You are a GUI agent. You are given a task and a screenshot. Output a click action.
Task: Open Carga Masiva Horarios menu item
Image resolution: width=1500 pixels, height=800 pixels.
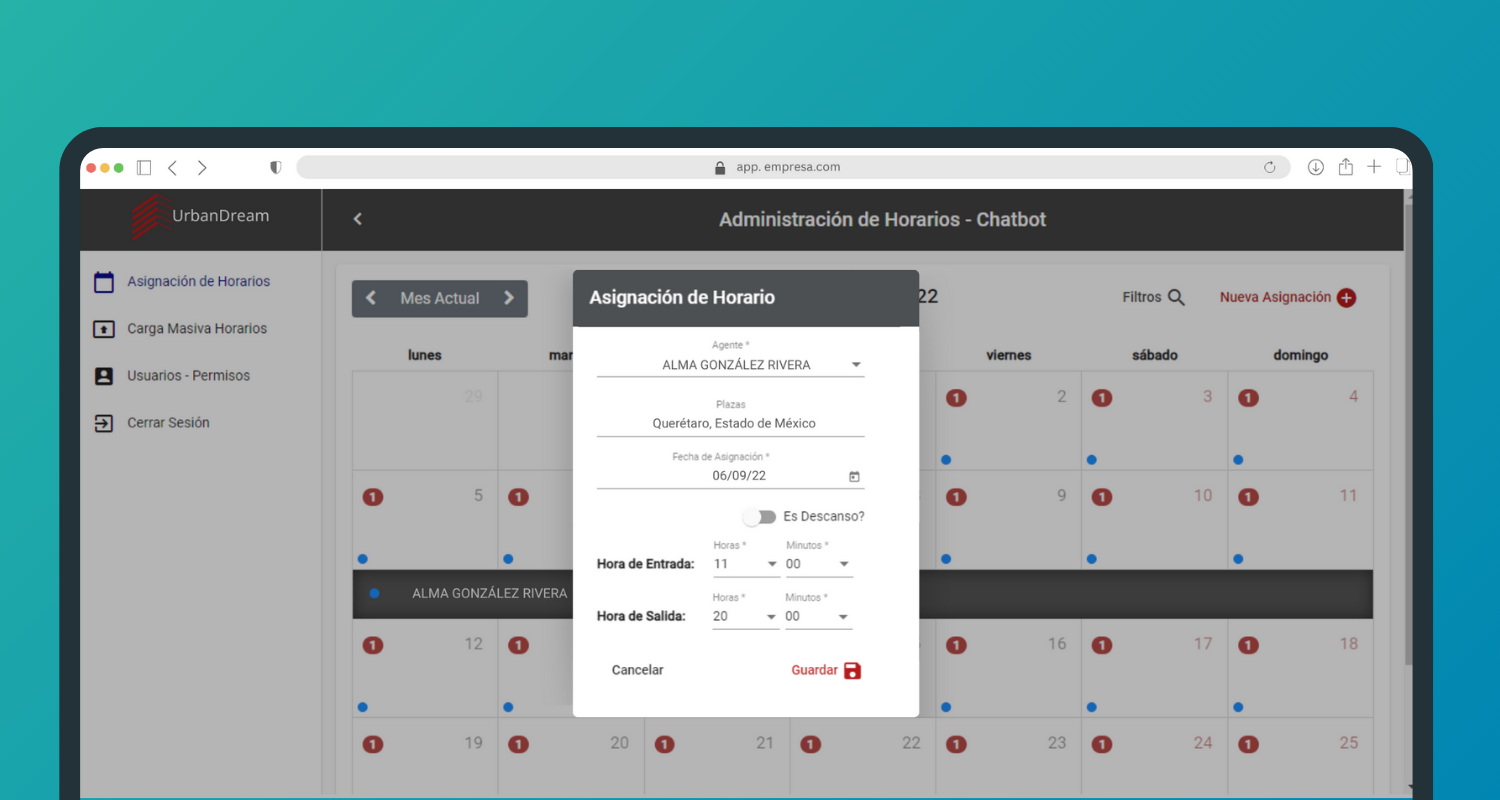click(x=196, y=329)
